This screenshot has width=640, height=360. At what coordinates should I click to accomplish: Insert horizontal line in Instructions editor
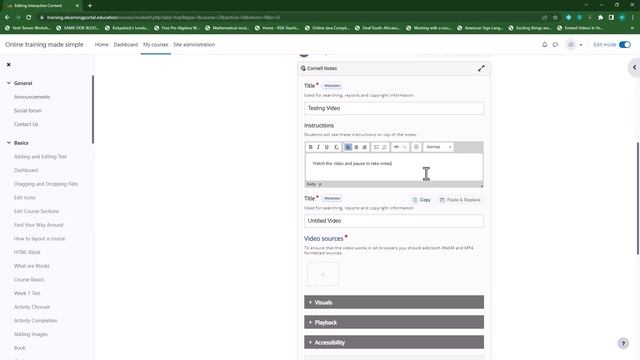pos(416,147)
